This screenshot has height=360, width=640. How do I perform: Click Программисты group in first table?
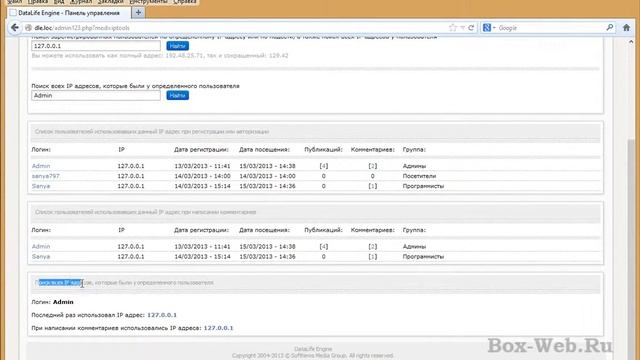coord(423,186)
